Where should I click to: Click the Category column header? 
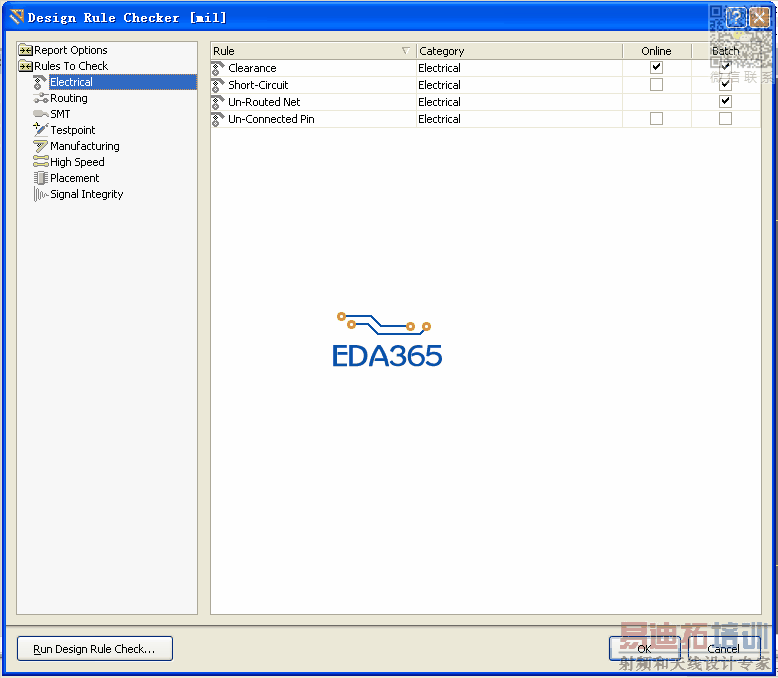tap(519, 51)
